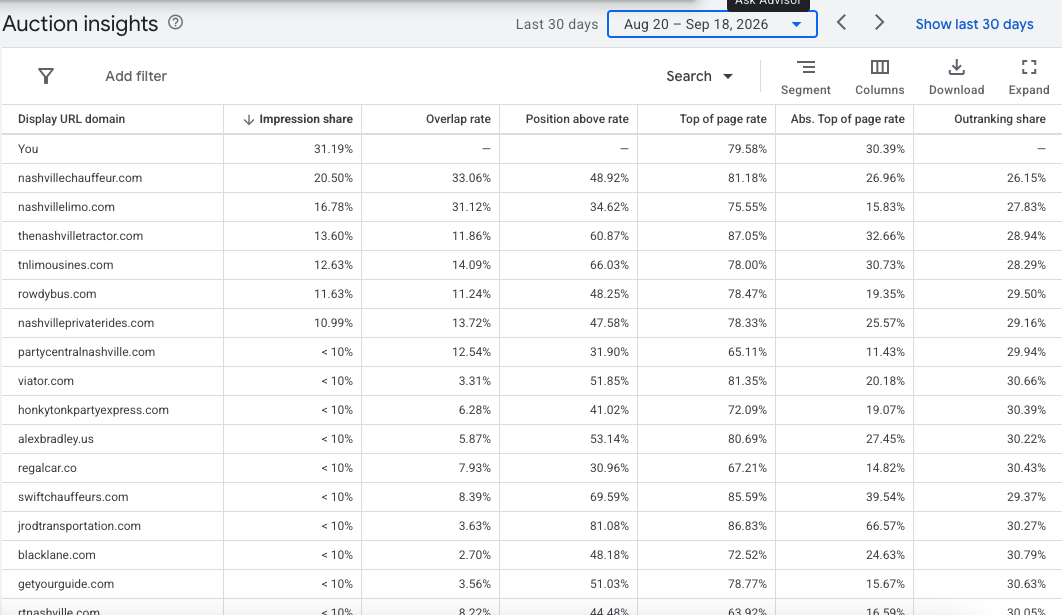Click regalcar.co abs. top rate 14.82%
The image size is (1062, 615).
885,468
